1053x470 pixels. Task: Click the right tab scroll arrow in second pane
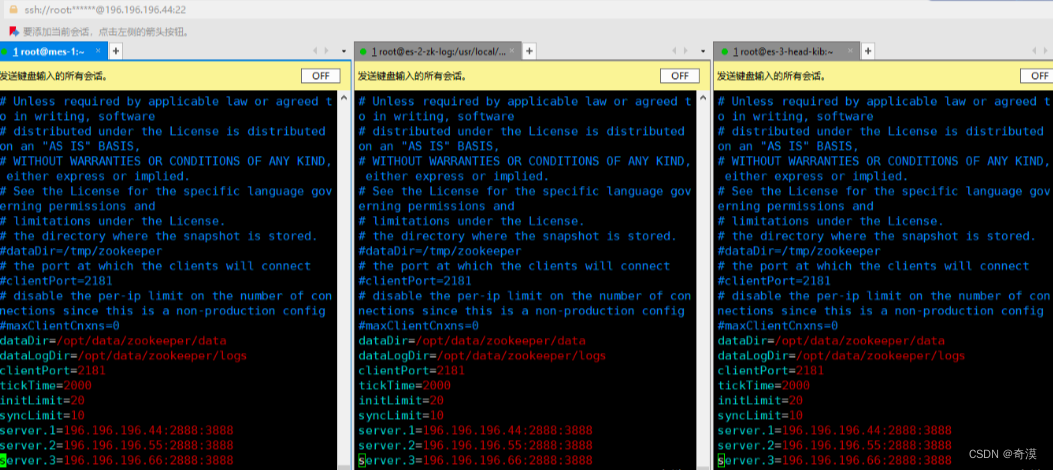(686, 51)
